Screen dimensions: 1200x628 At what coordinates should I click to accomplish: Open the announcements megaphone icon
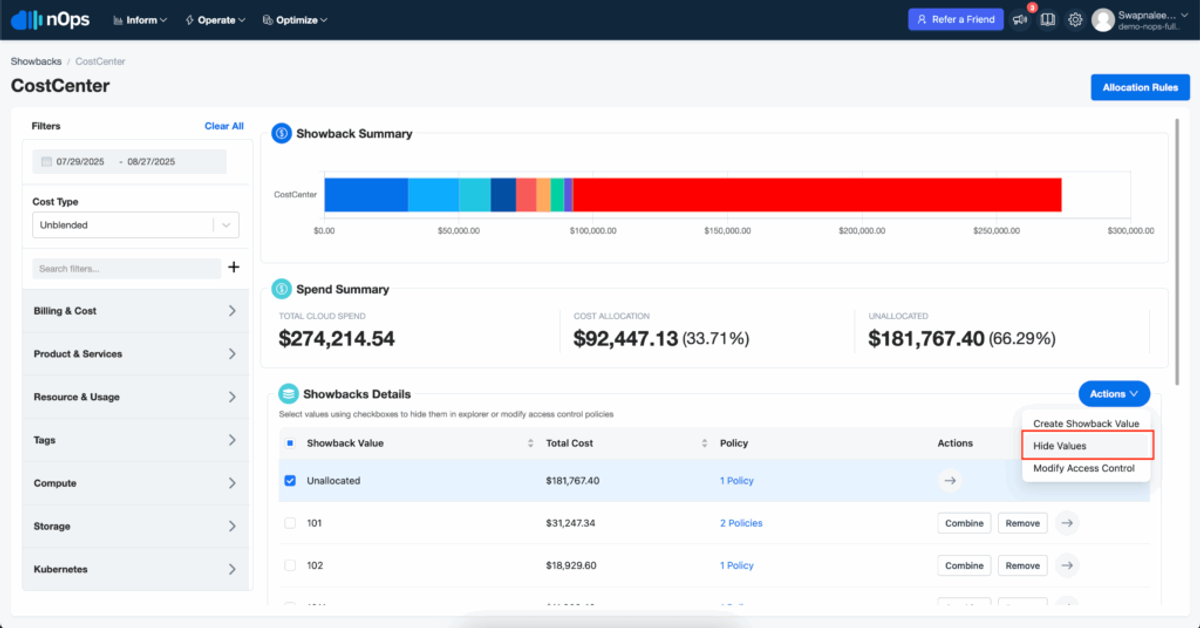(1020, 19)
